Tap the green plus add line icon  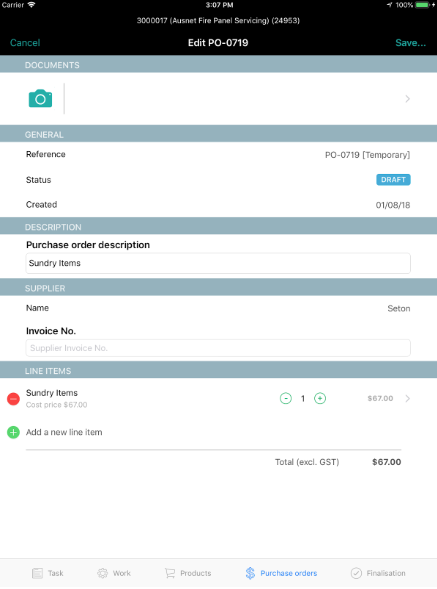(13, 432)
